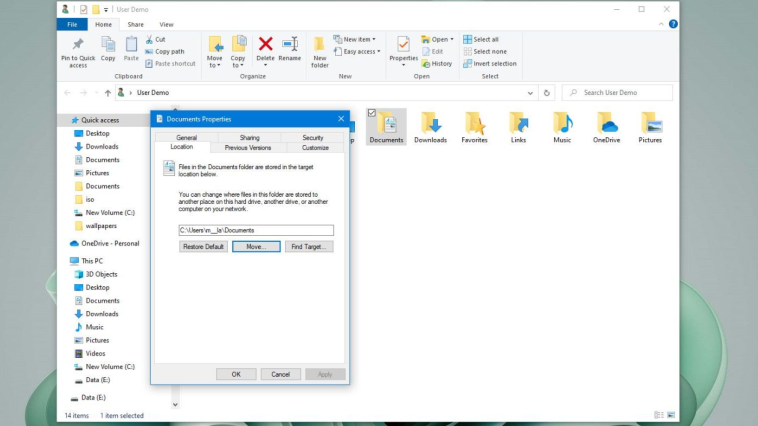Switch to large icons view in status bar
This screenshot has height=426, width=758.
[x=671, y=415]
